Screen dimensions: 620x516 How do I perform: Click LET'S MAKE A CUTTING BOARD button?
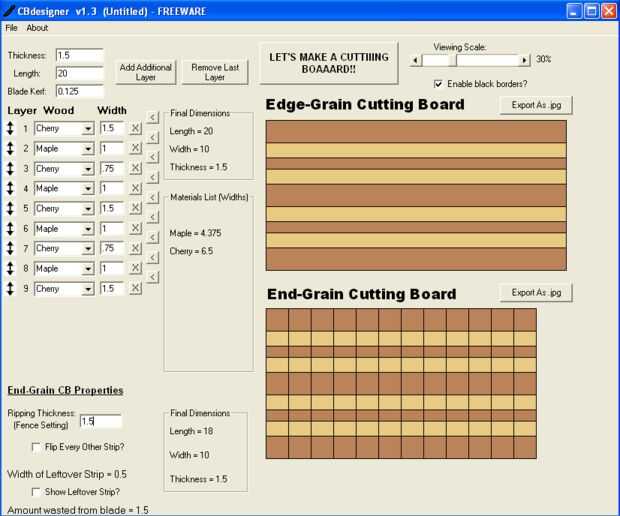coord(328,63)
